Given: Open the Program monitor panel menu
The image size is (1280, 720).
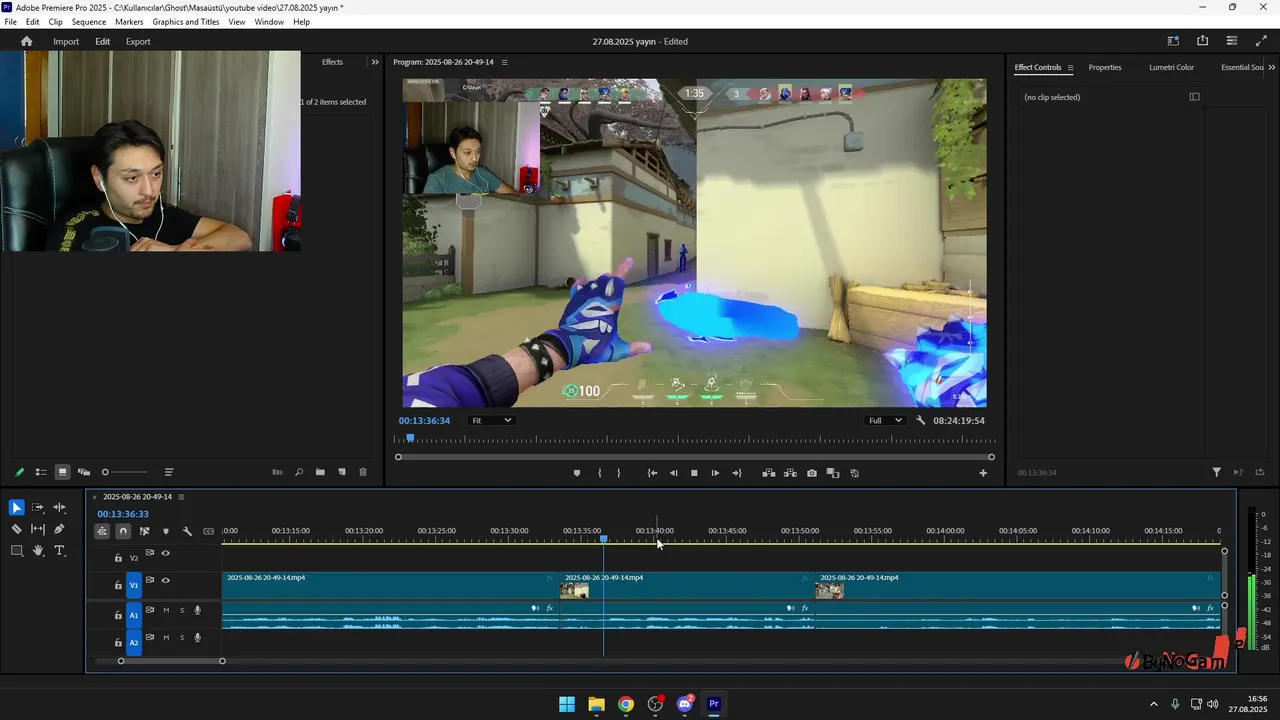Looking at the screenshot, I should coord(504,62).
